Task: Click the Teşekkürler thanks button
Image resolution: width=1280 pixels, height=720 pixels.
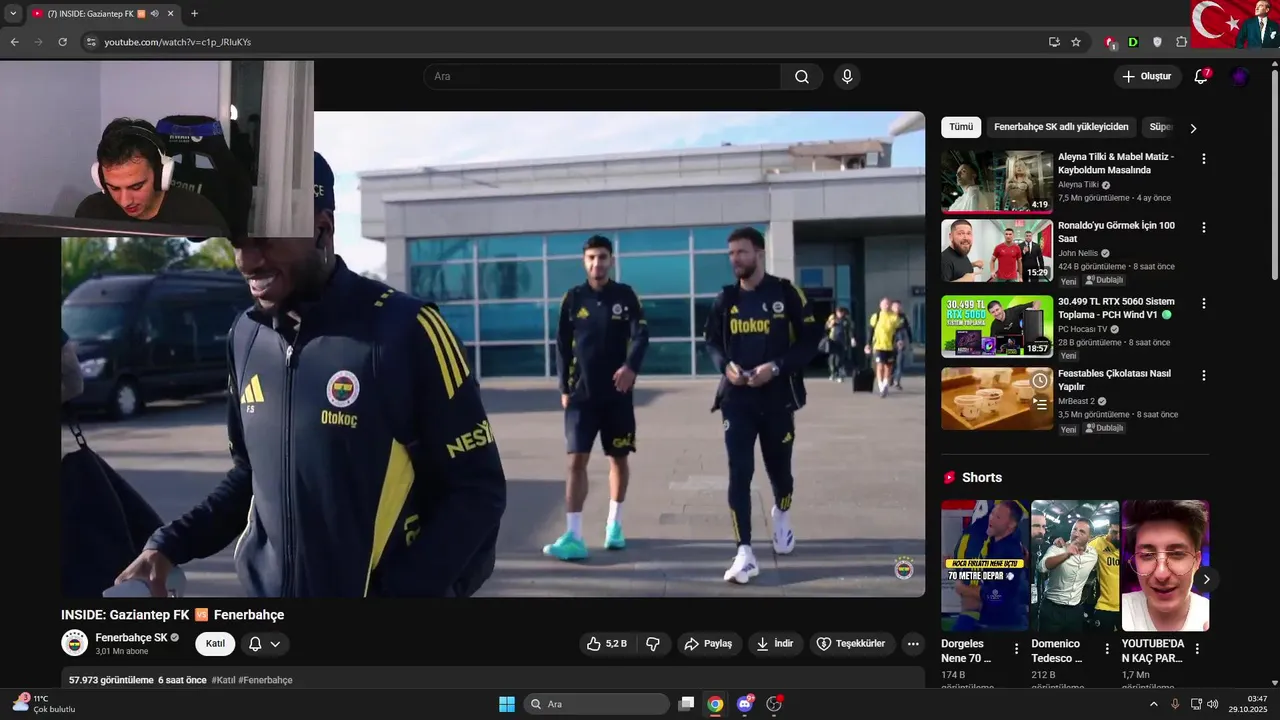Action: coord(851,644)
